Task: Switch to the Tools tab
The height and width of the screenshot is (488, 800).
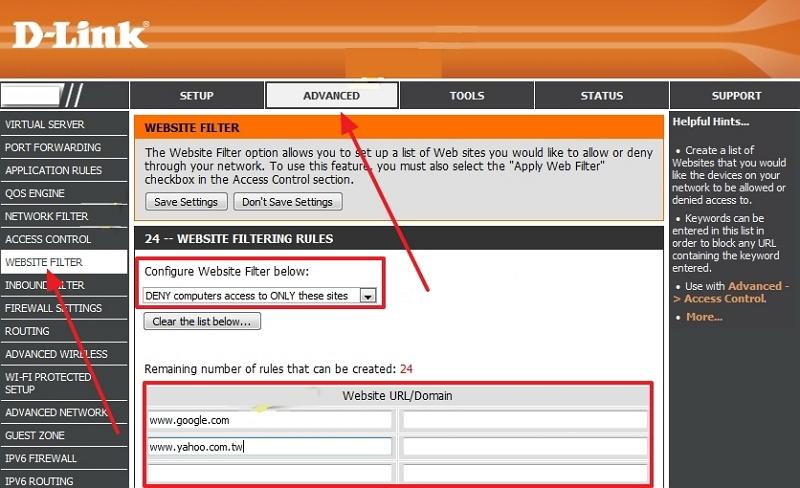Action: pyautogui.click(x=466, y=96)
